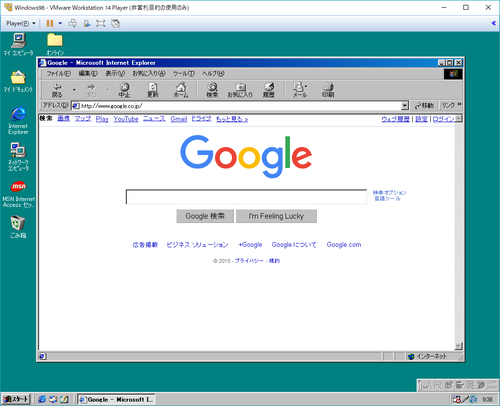The image size is (500, 406).
Task: Click in the Google search input field
Action: click(246, 197)
